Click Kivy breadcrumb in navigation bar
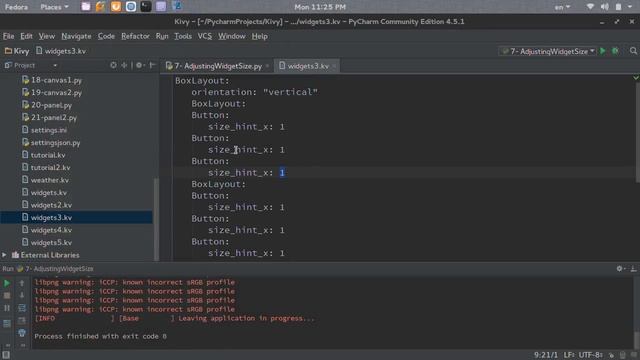 point(17,51)
